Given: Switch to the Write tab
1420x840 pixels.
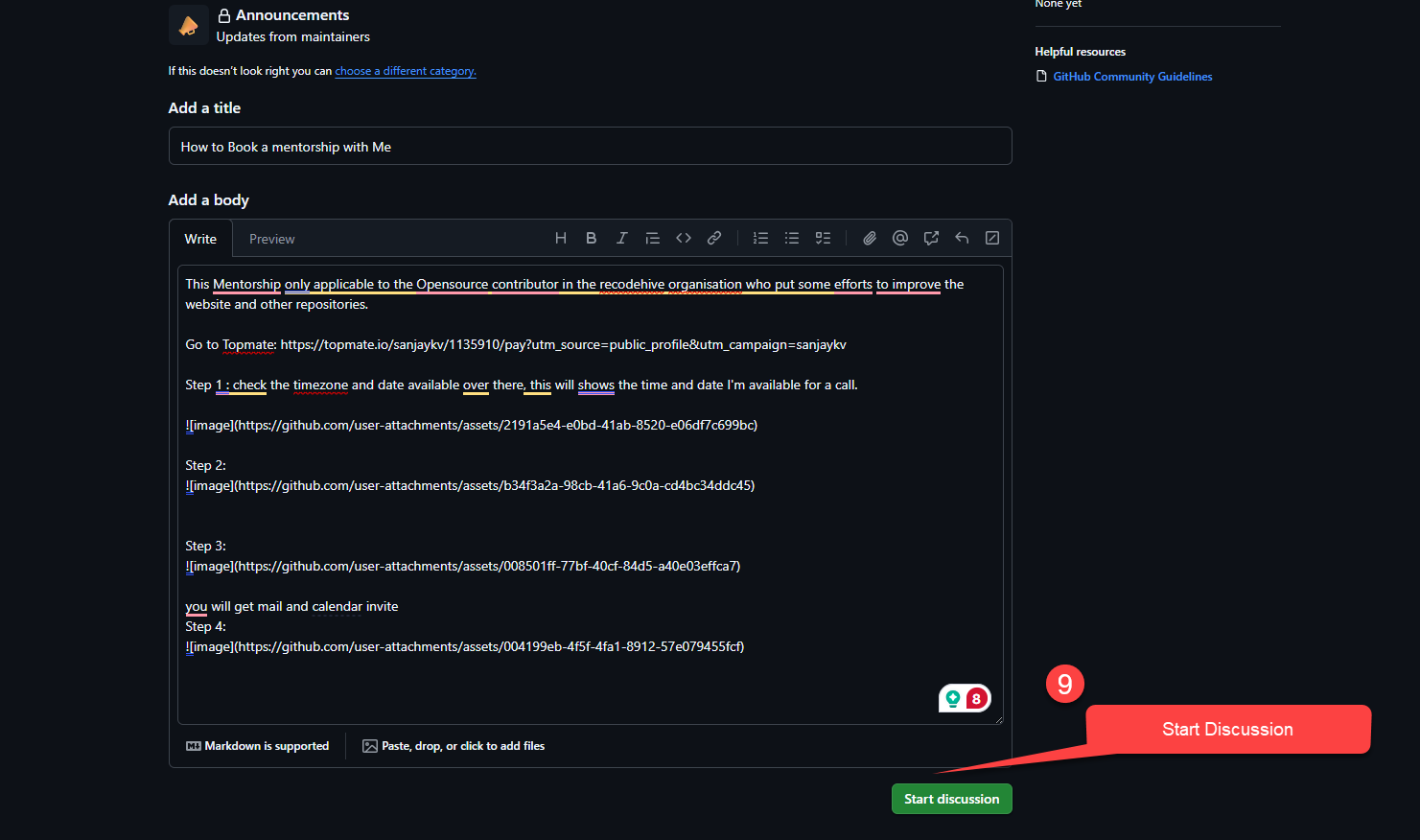Looking at the screenshot, I should click(200, 239).
